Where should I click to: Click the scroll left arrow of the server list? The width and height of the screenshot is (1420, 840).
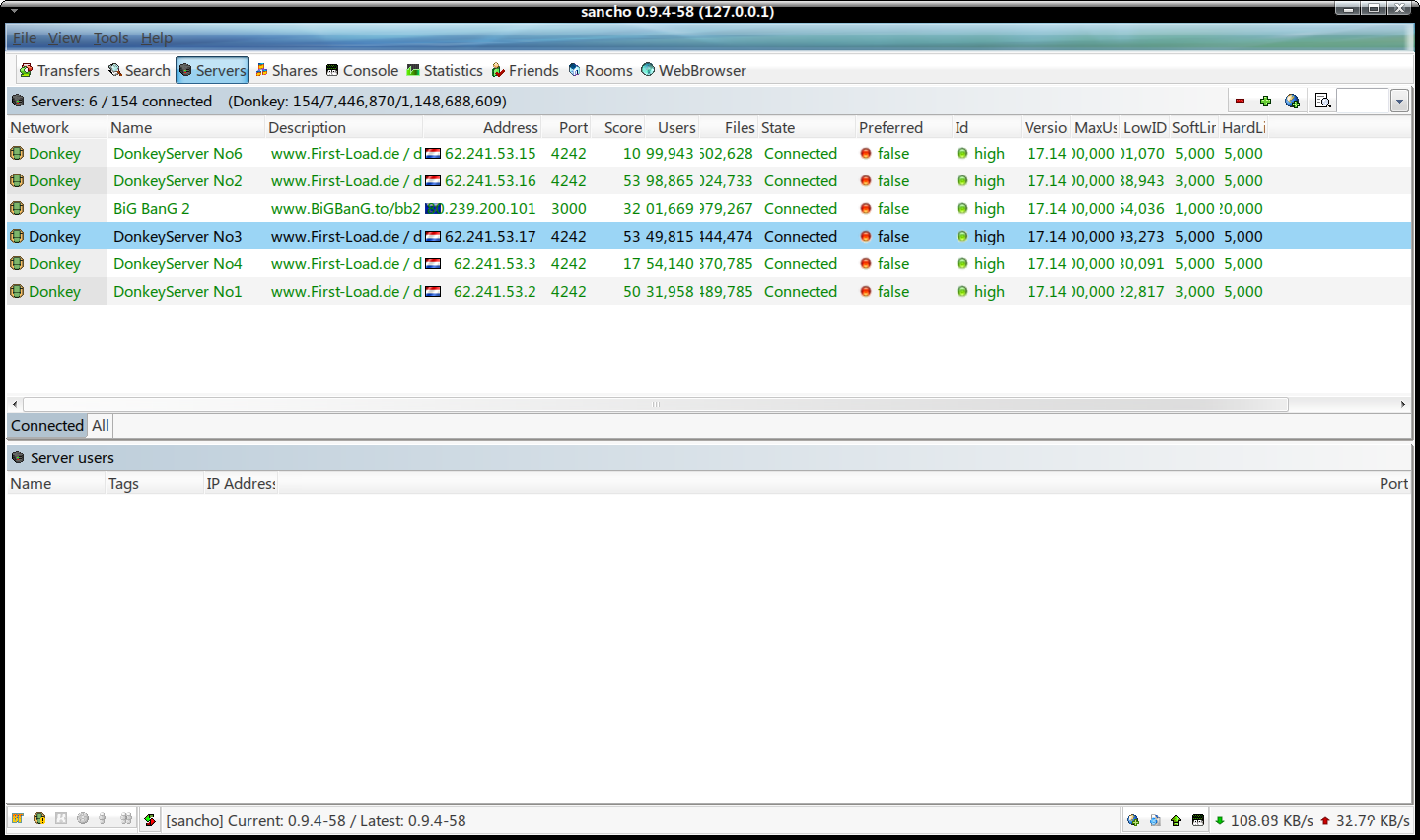click(15, 404)
